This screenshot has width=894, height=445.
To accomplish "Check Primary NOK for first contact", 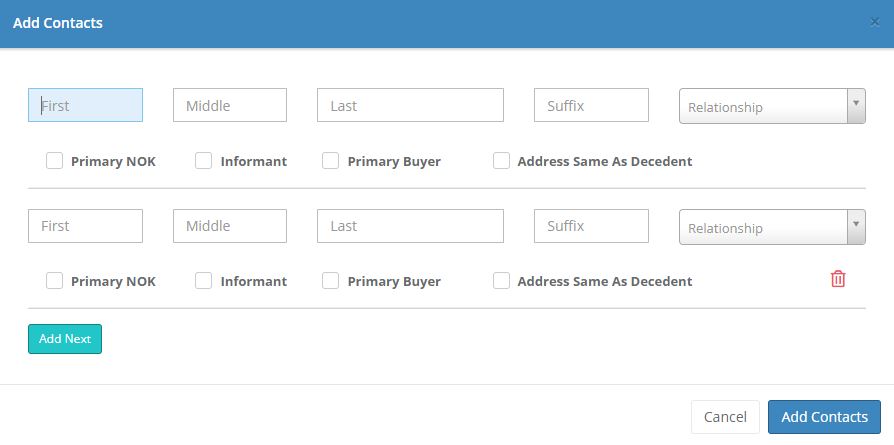I will coord(55,161).
